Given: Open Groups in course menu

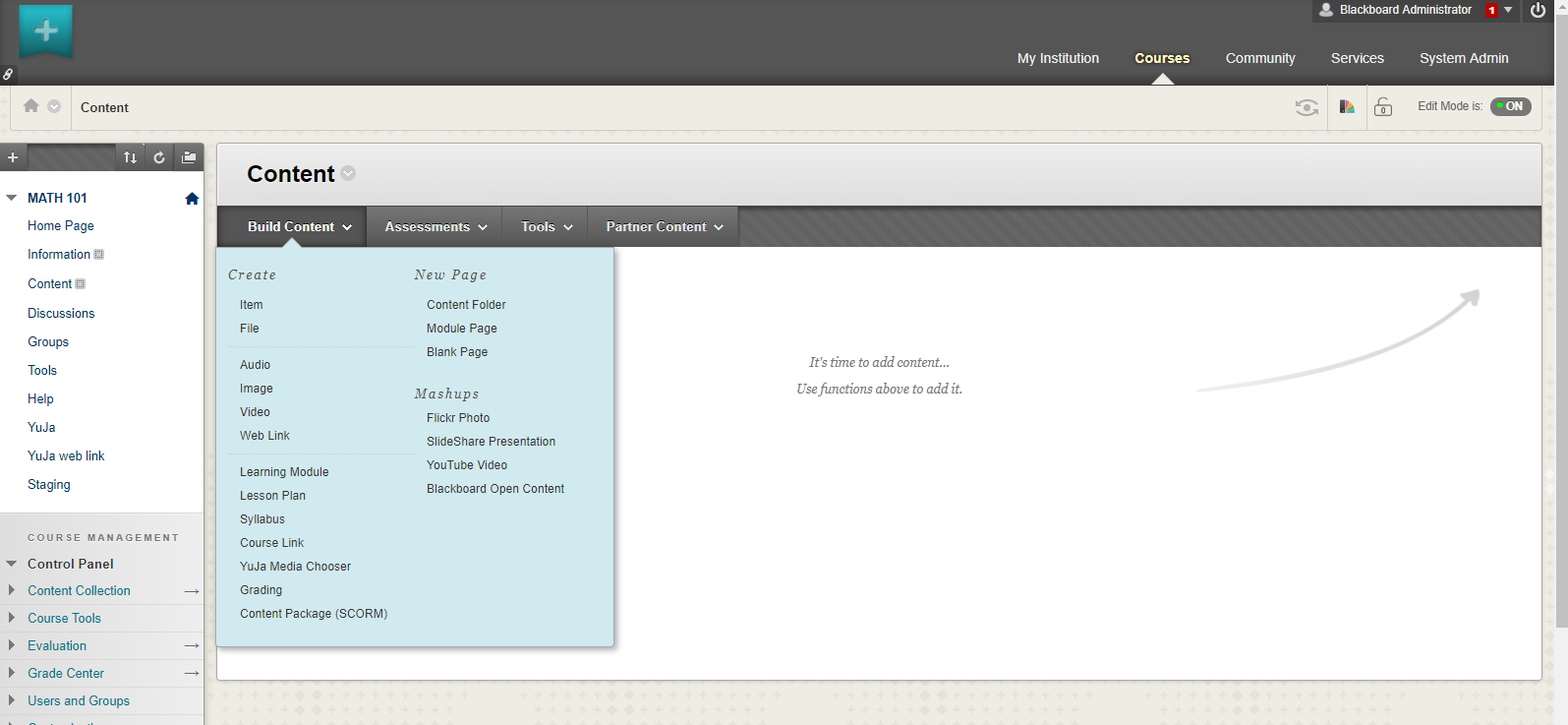Looking at the screenshot, I should 48,341.
